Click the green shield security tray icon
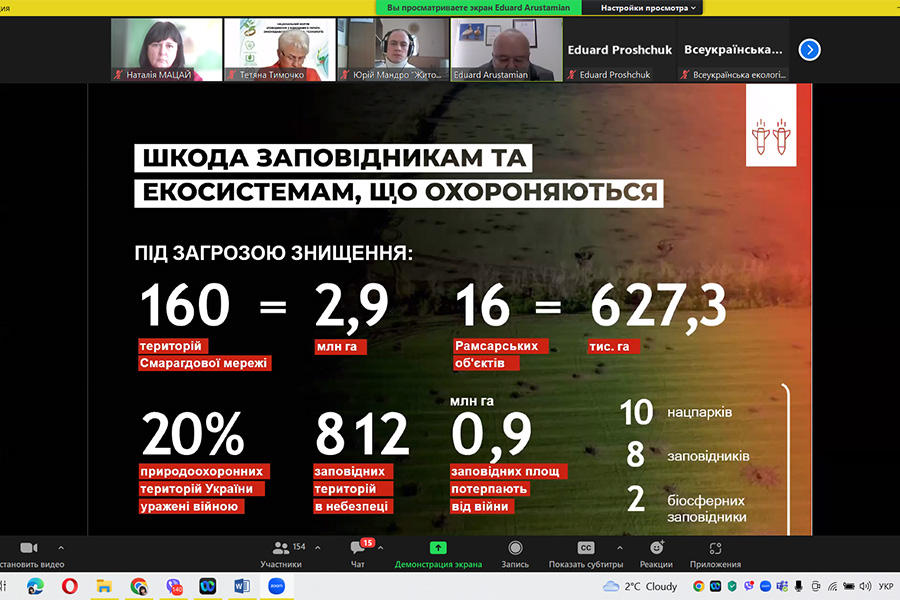Viewport: 900px width, 600px height. (x=732, y=586)
